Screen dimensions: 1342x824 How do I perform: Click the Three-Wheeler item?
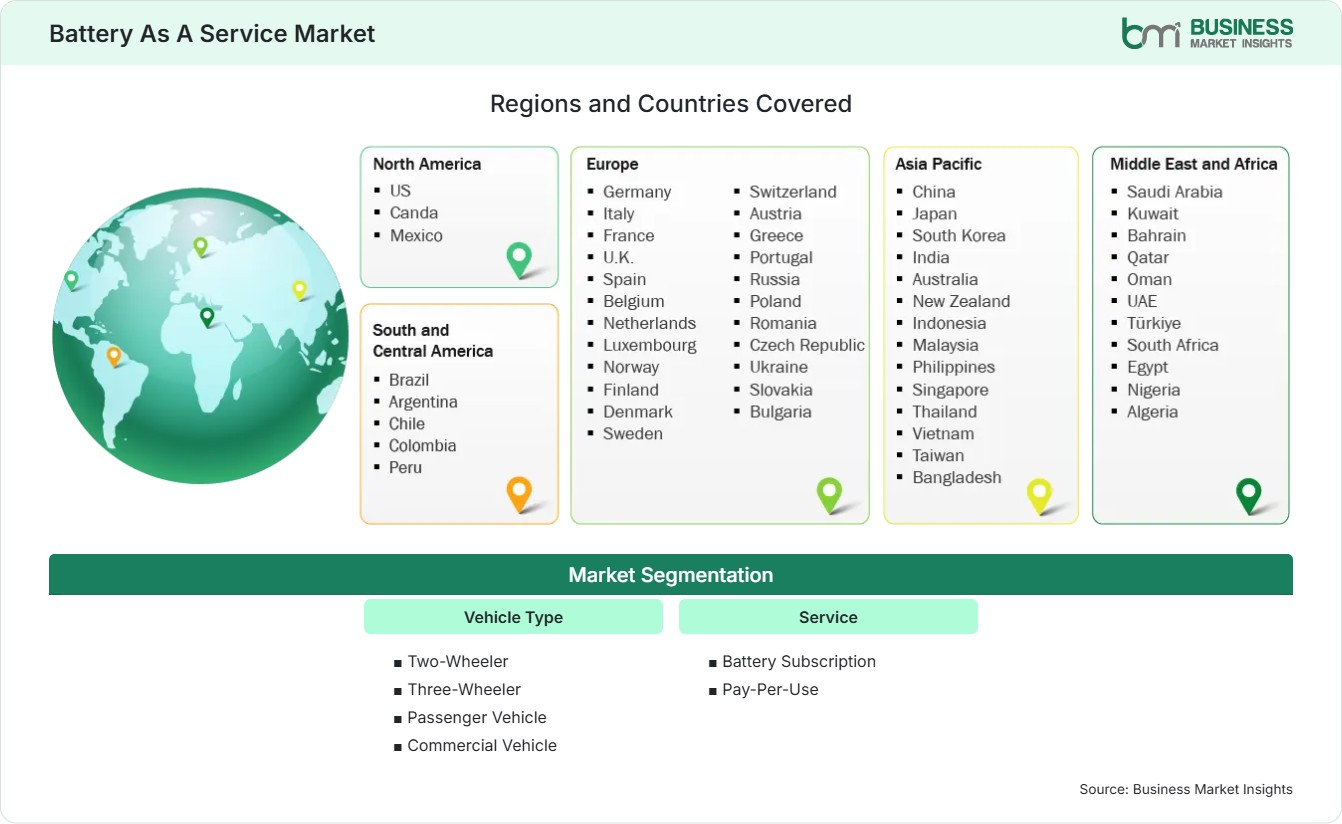463,689
